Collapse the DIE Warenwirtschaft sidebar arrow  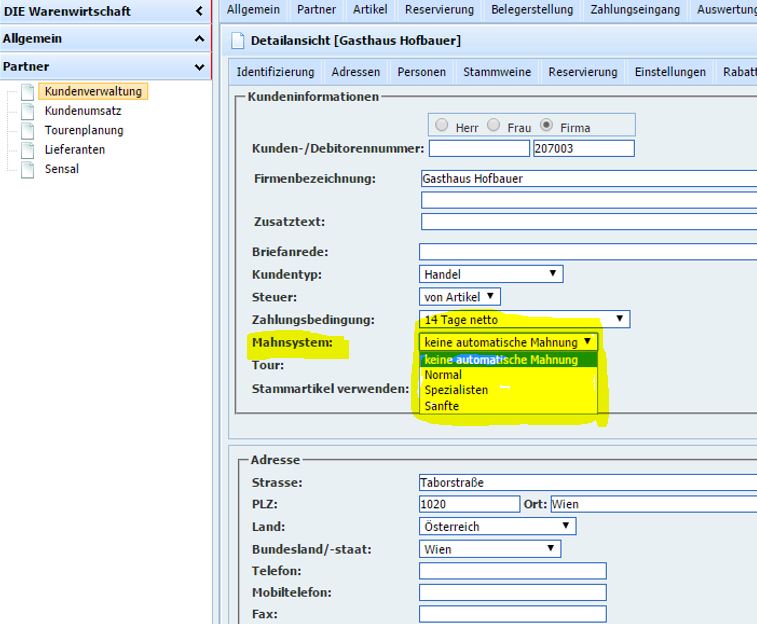tap(199, 11)
